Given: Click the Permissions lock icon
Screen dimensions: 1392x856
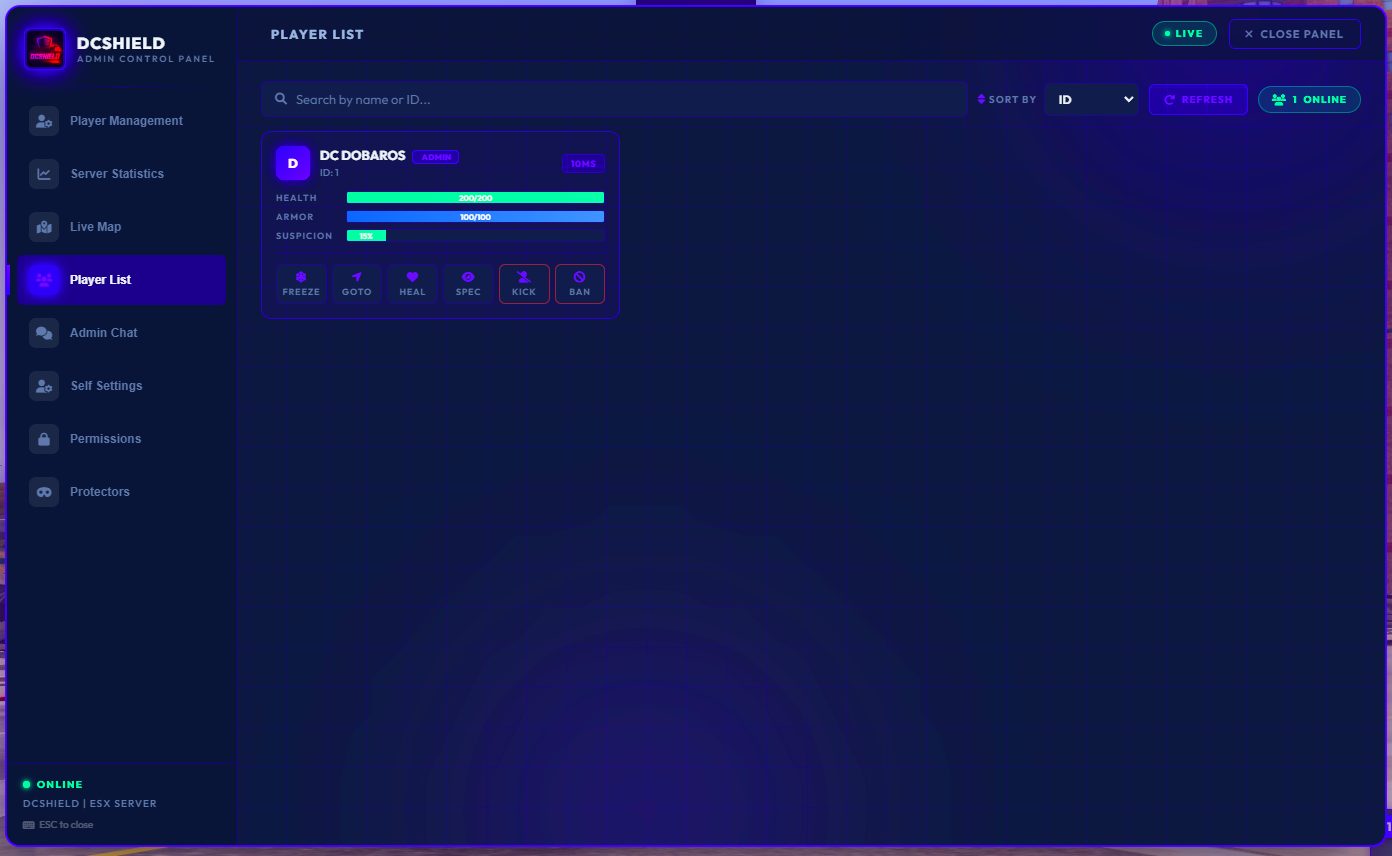Looking at the screenshot, I should [x=44, y=439].
